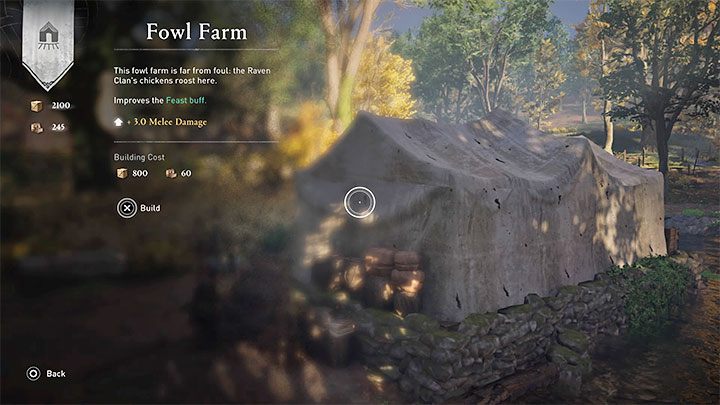The image size is (720, 405).
Task: Select the Back label
Action: [56, 374]
